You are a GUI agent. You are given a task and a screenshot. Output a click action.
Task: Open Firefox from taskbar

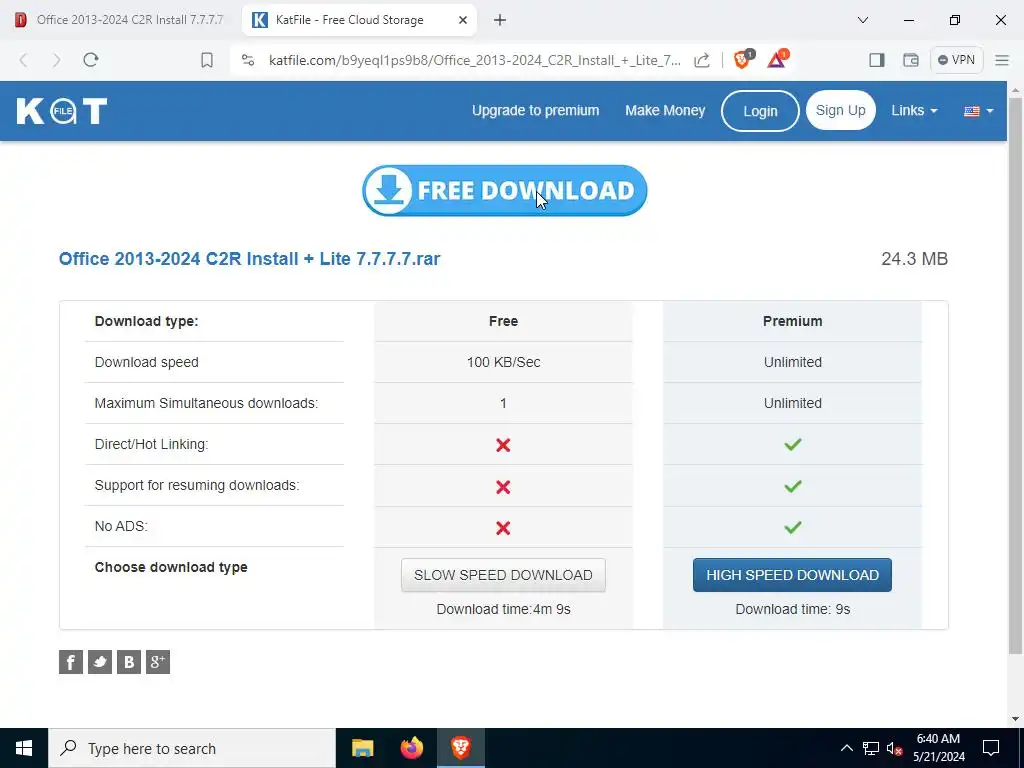[x=411, y=748]
